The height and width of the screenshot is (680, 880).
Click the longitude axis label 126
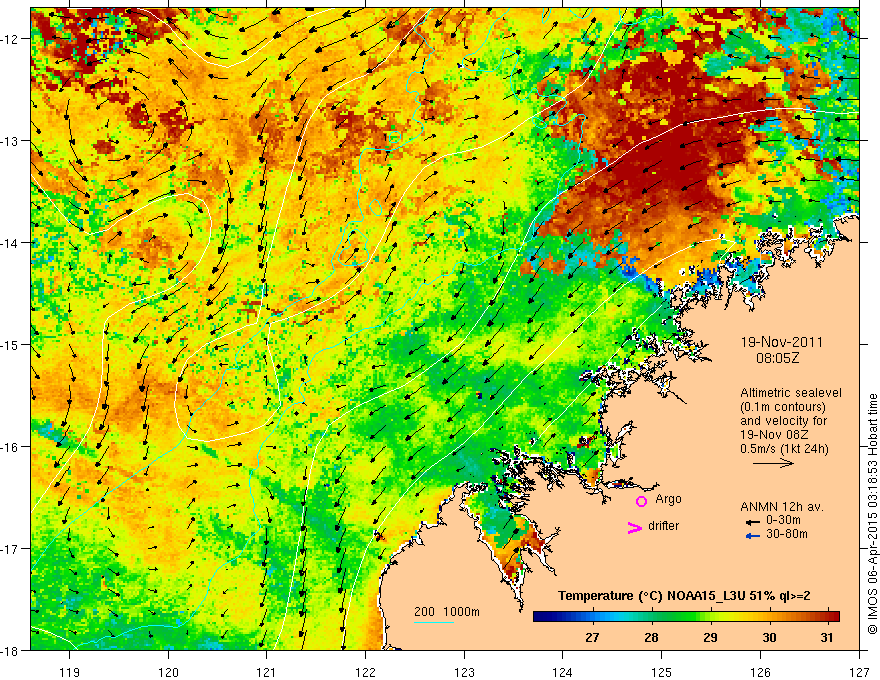click(x=760, y=672)
